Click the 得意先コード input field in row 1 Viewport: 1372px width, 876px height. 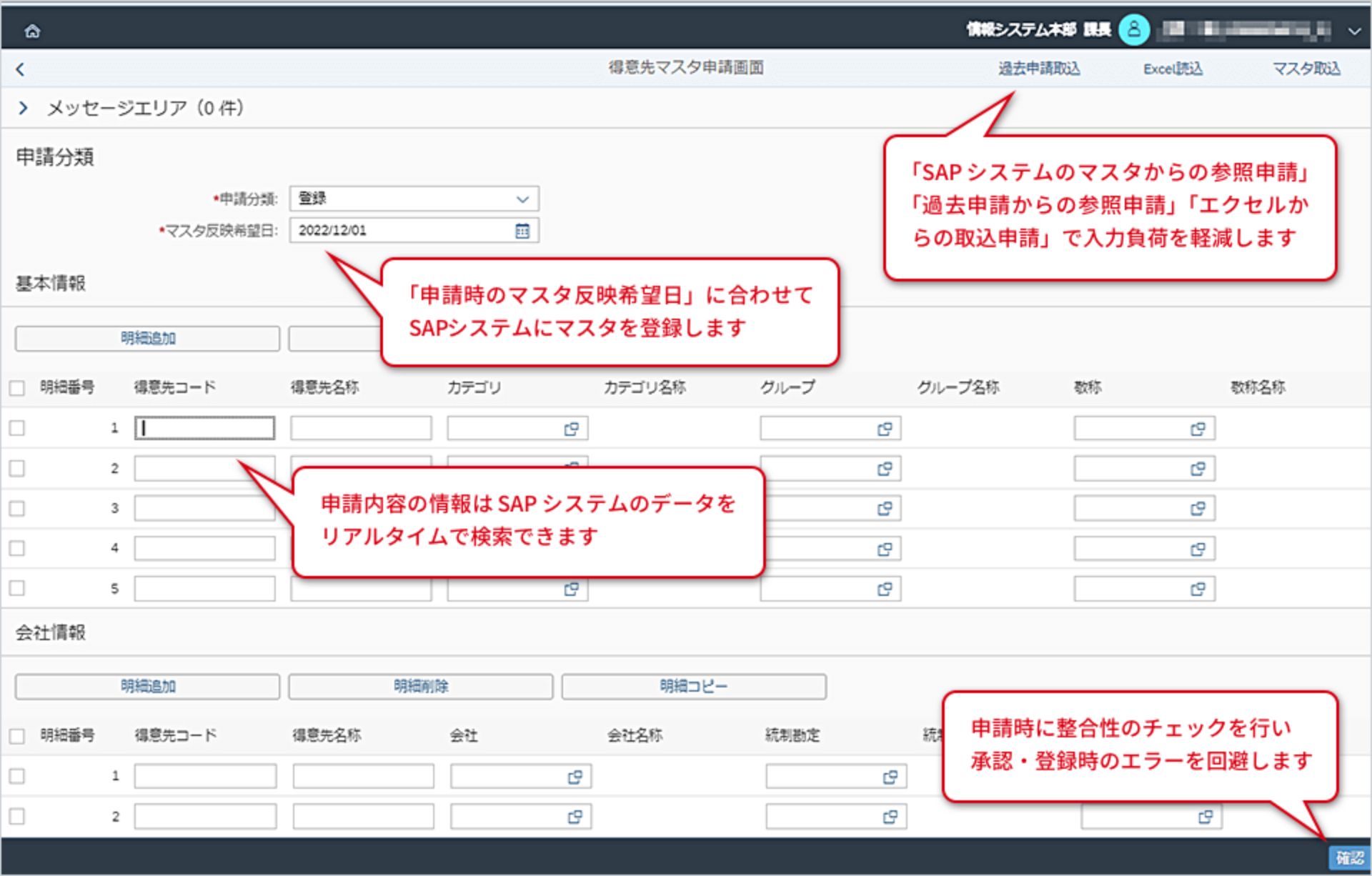click(204, 428)
